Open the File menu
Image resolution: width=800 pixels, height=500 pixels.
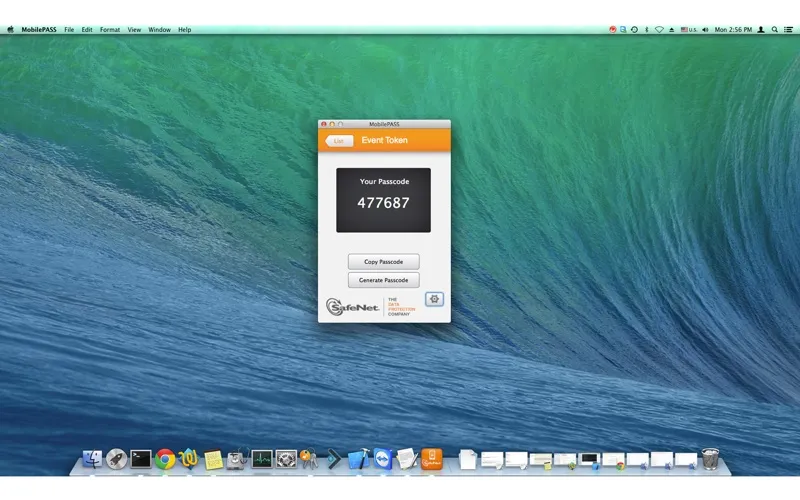point(69,30)
